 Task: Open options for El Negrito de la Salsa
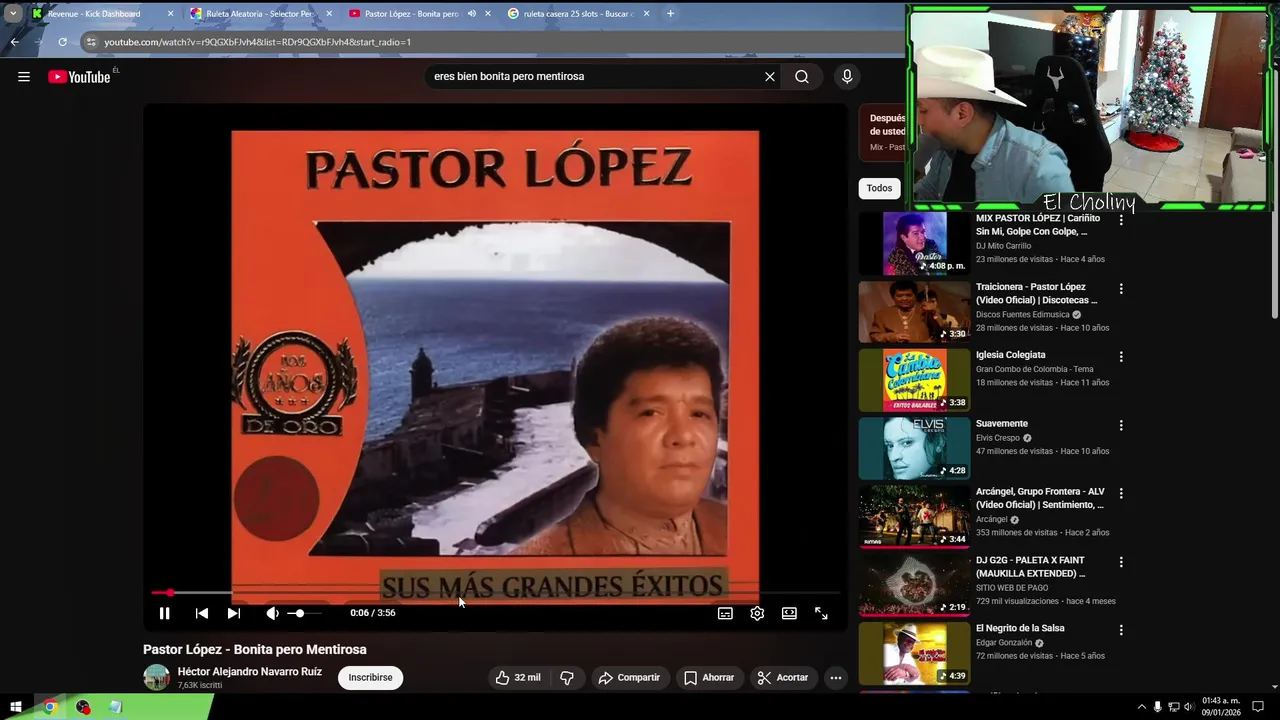[x=1121, y=630]
